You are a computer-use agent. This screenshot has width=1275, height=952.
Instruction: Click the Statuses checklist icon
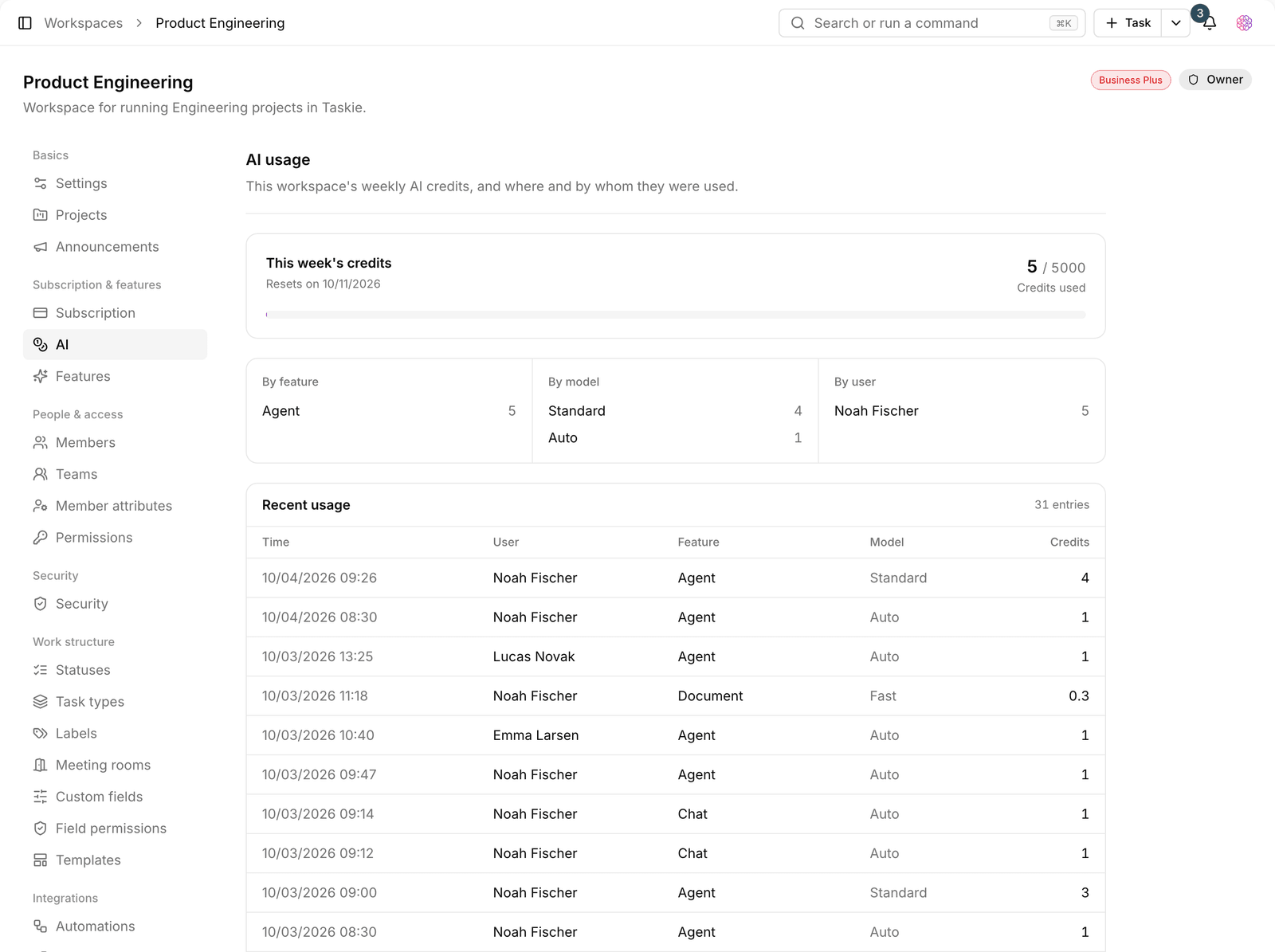coord(41,670)
